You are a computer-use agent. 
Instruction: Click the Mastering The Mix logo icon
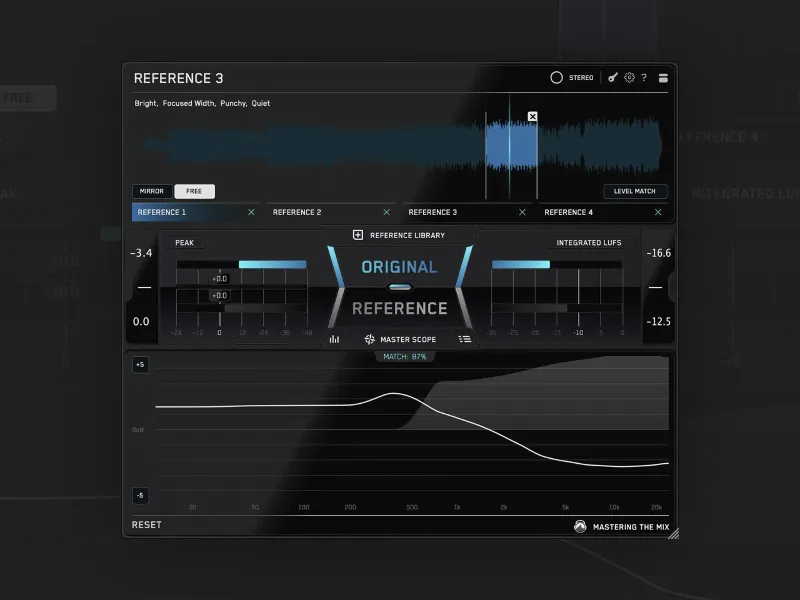pyautogui.click(x=580, y=527)
